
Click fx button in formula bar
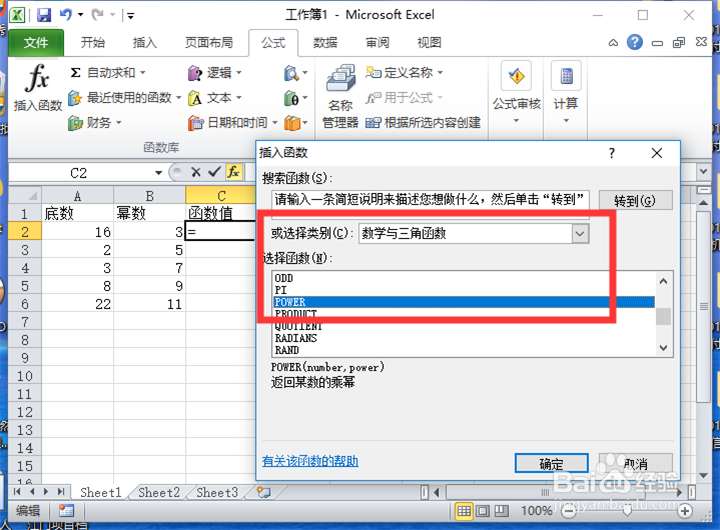(x=234, y=172)
